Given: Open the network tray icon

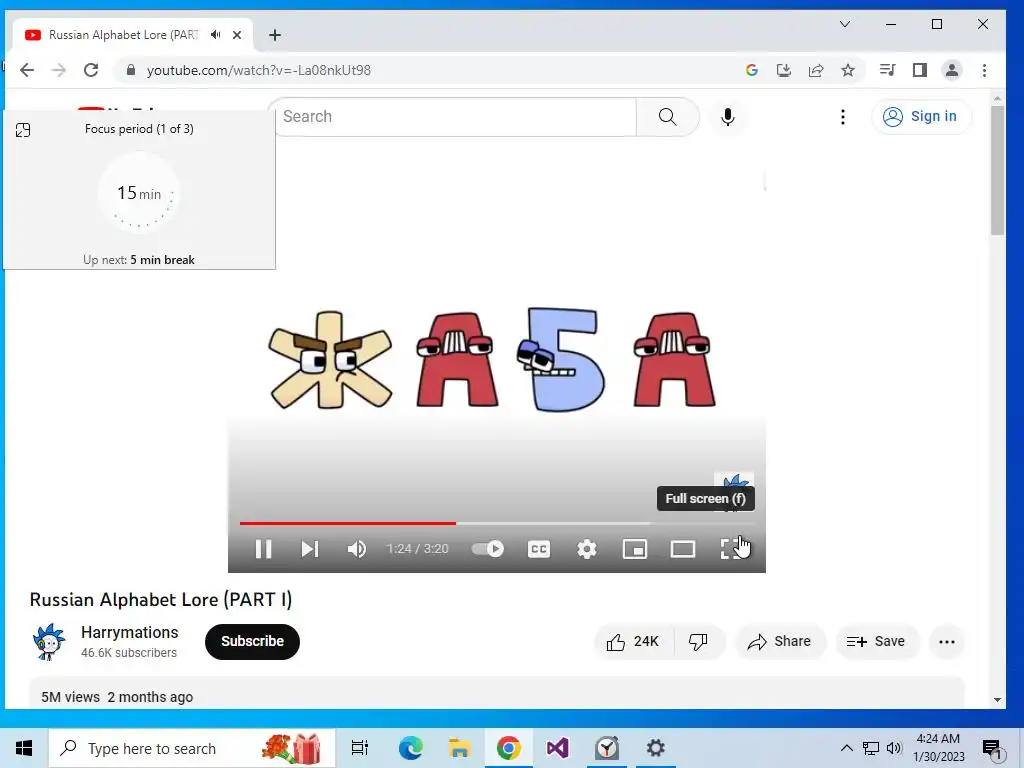Looking at the screenshot, I should 871,748.
